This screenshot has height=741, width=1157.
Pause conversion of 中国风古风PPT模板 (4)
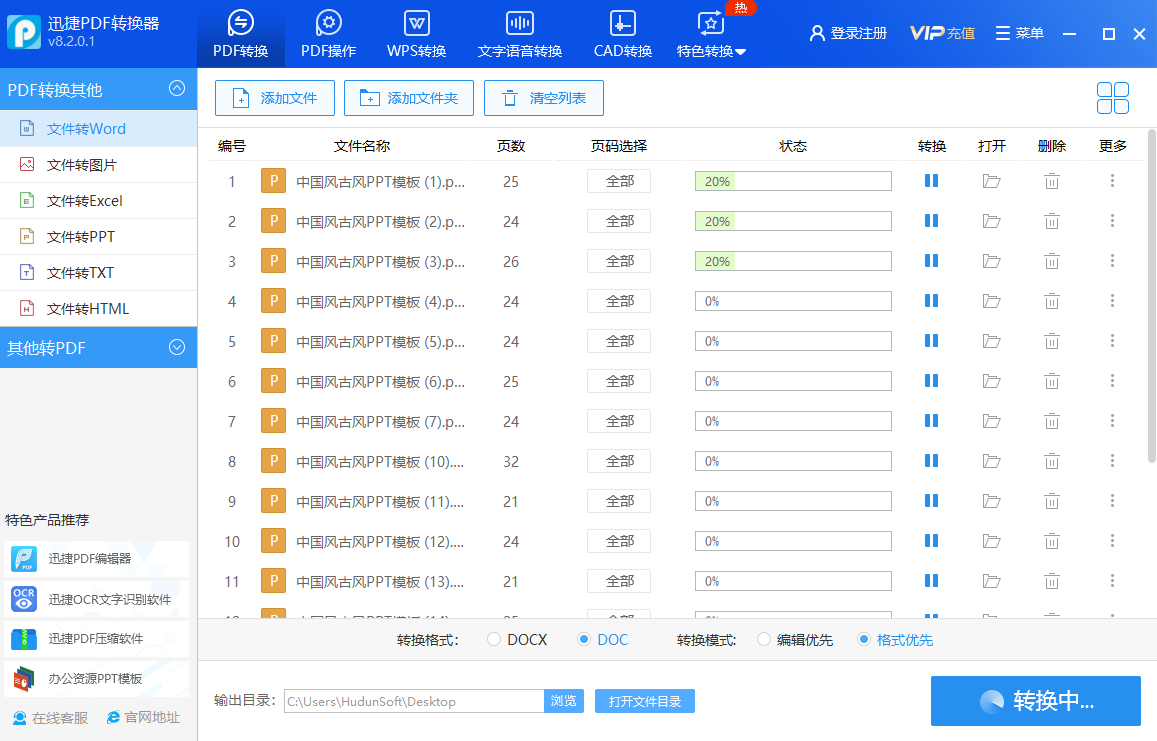[931, 301]
